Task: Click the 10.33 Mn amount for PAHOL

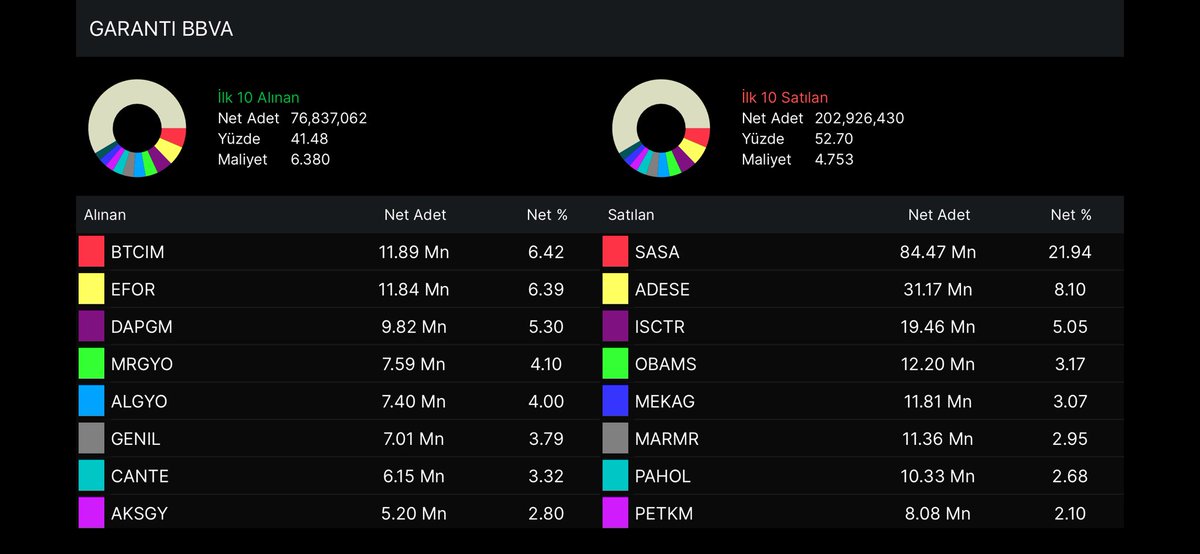Action: [937, 476]
